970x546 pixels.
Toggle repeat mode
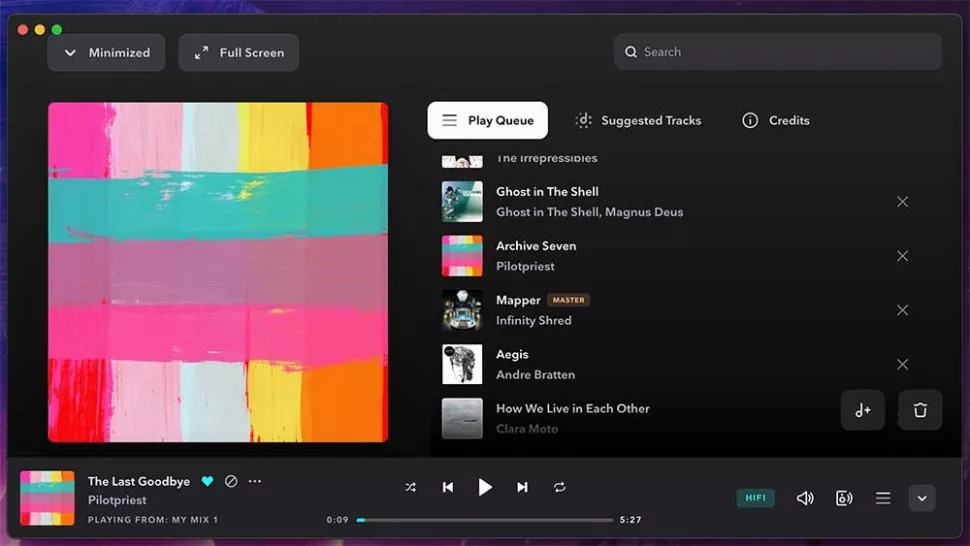560,487
